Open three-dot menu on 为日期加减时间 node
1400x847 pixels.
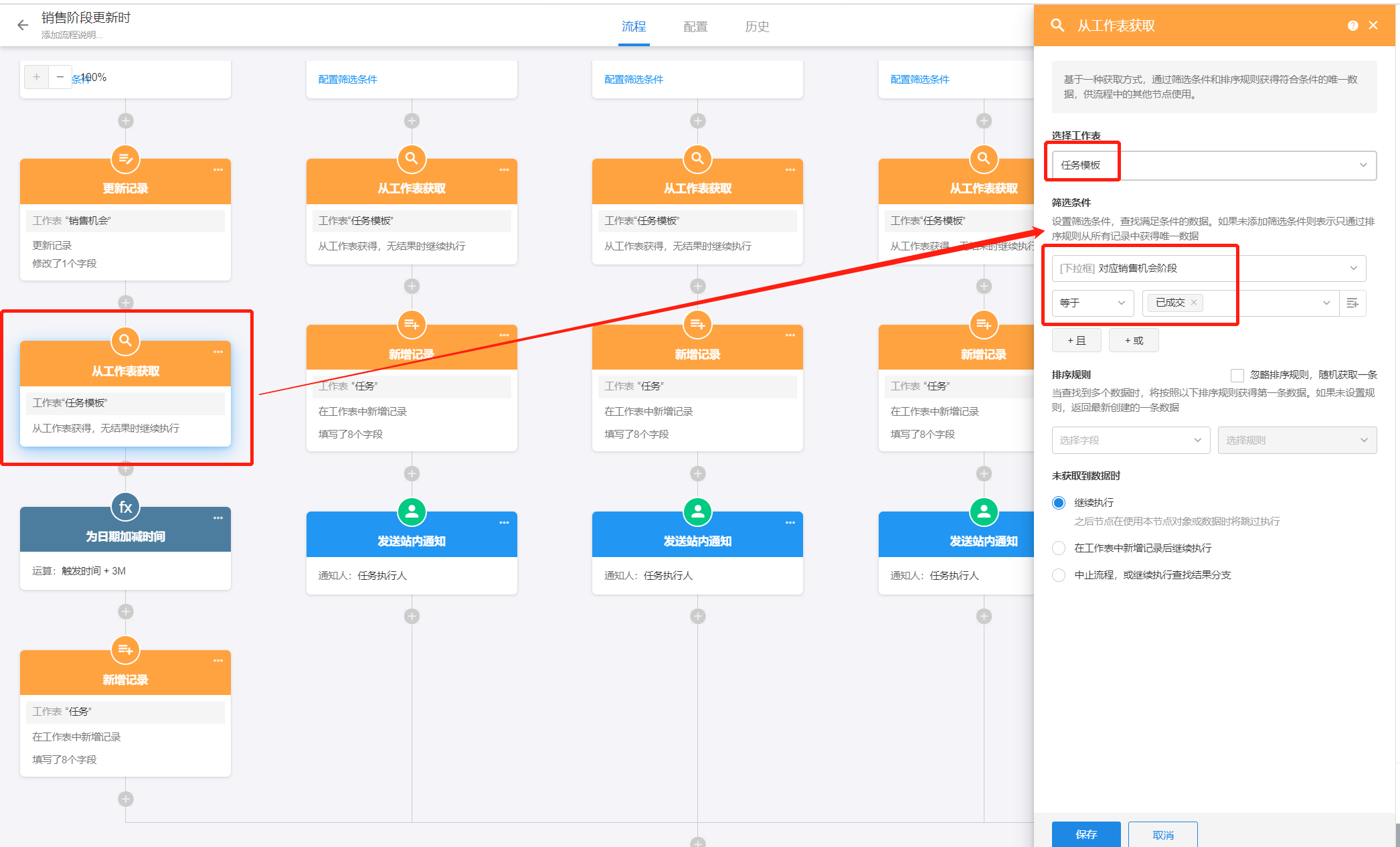coord(218,518)
